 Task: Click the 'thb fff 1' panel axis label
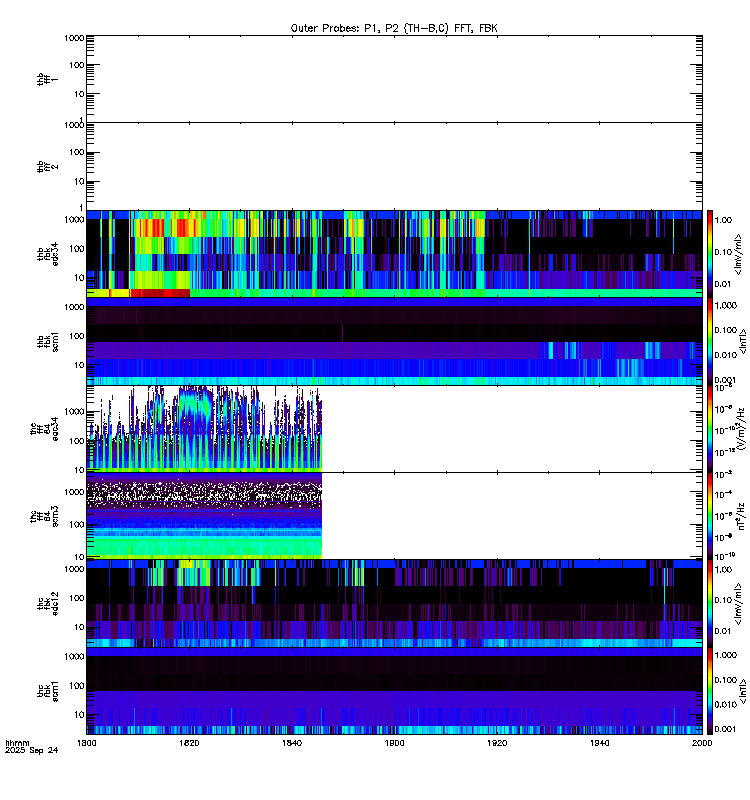click(48, 79)
